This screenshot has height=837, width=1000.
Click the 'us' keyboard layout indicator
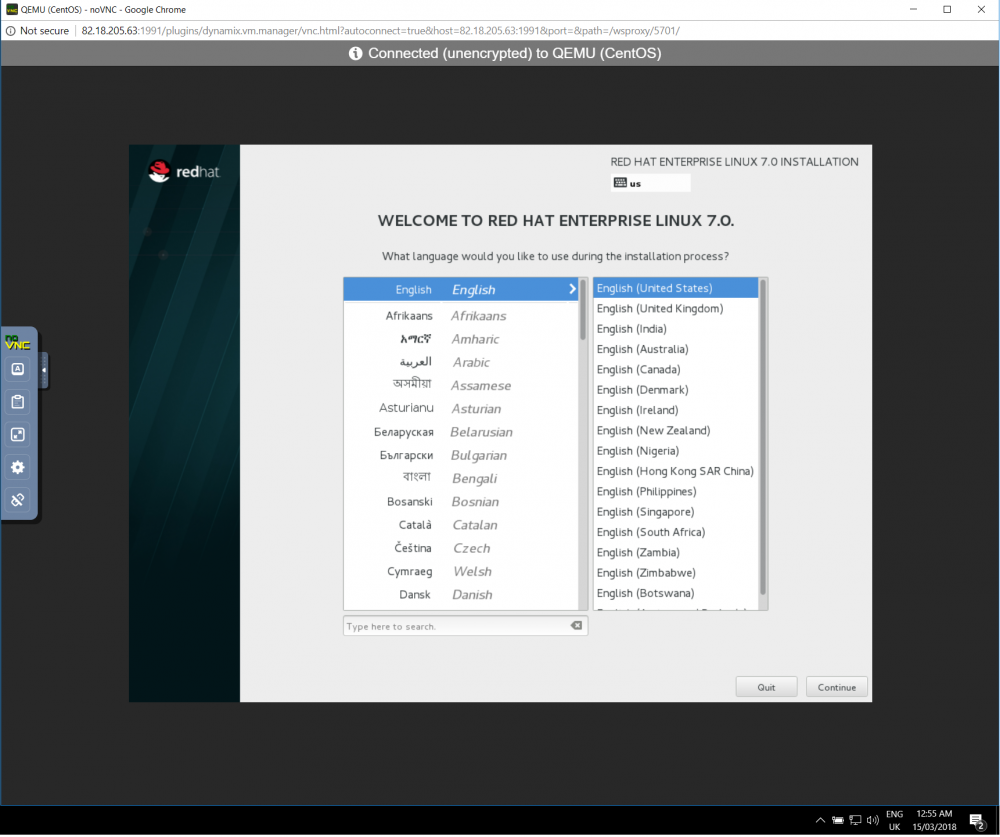pos(650,183)
